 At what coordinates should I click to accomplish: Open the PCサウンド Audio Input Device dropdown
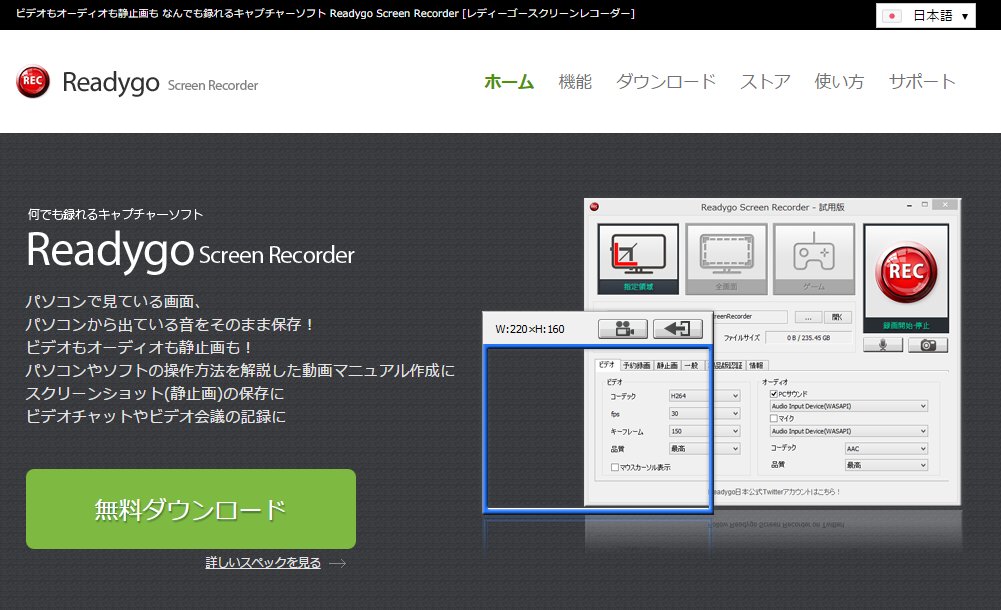coord(848,406)
